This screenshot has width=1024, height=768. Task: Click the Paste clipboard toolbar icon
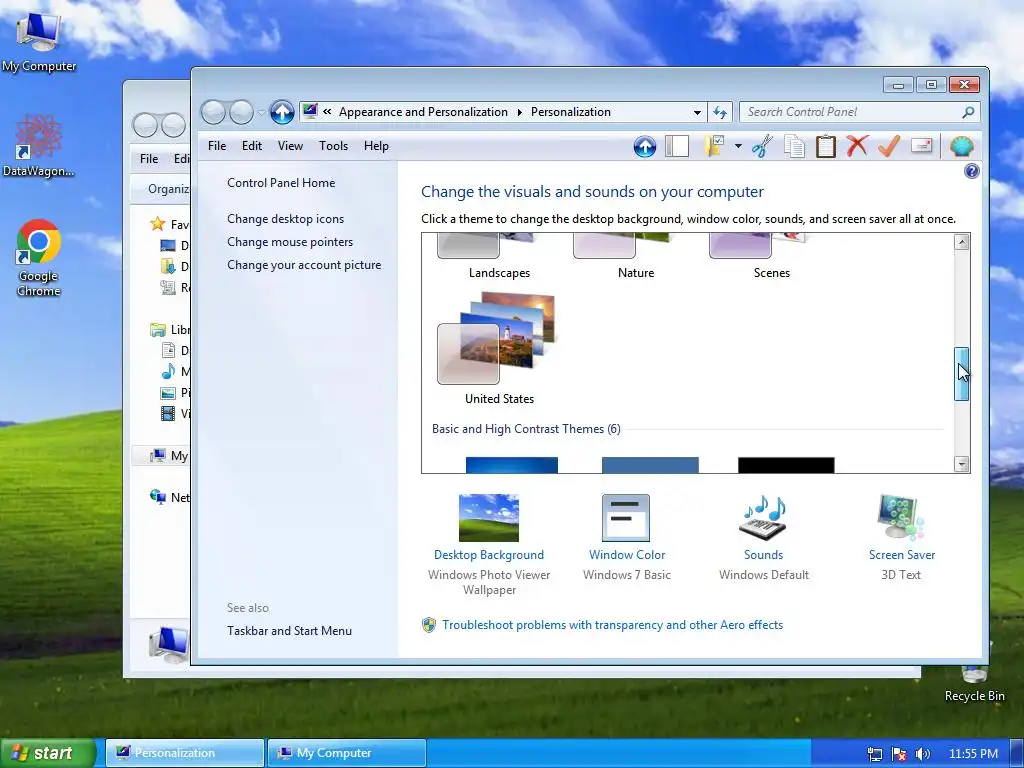point(825,146)
